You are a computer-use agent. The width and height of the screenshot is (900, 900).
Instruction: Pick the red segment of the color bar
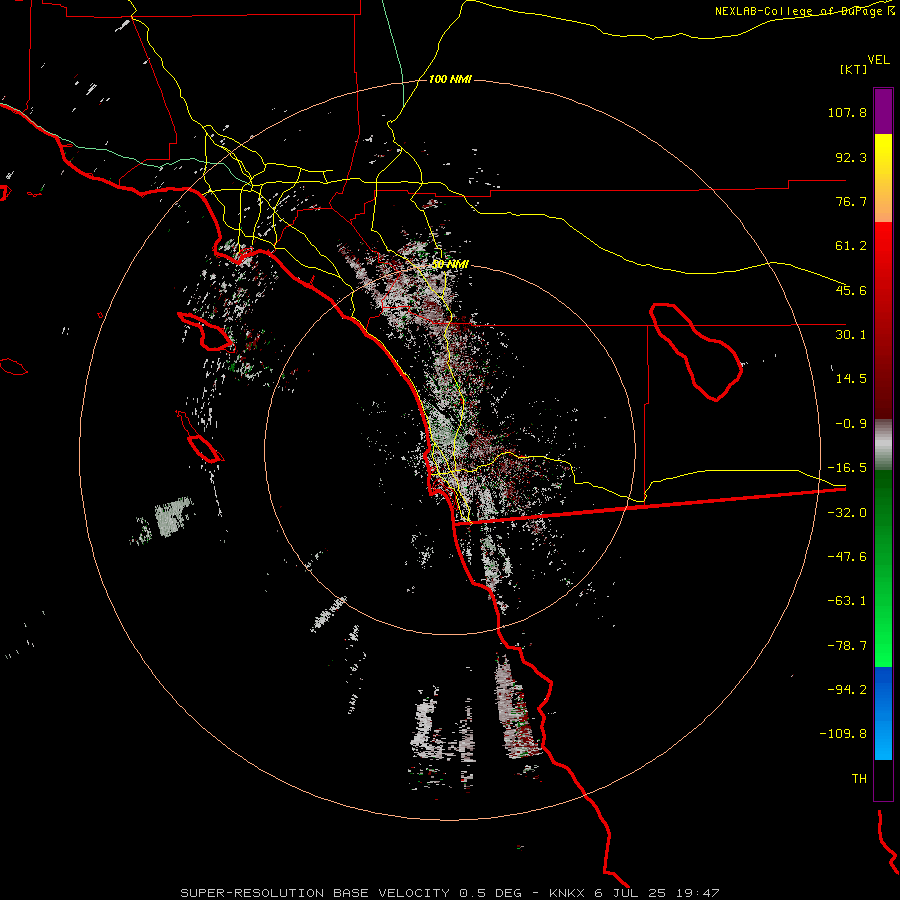883,320
